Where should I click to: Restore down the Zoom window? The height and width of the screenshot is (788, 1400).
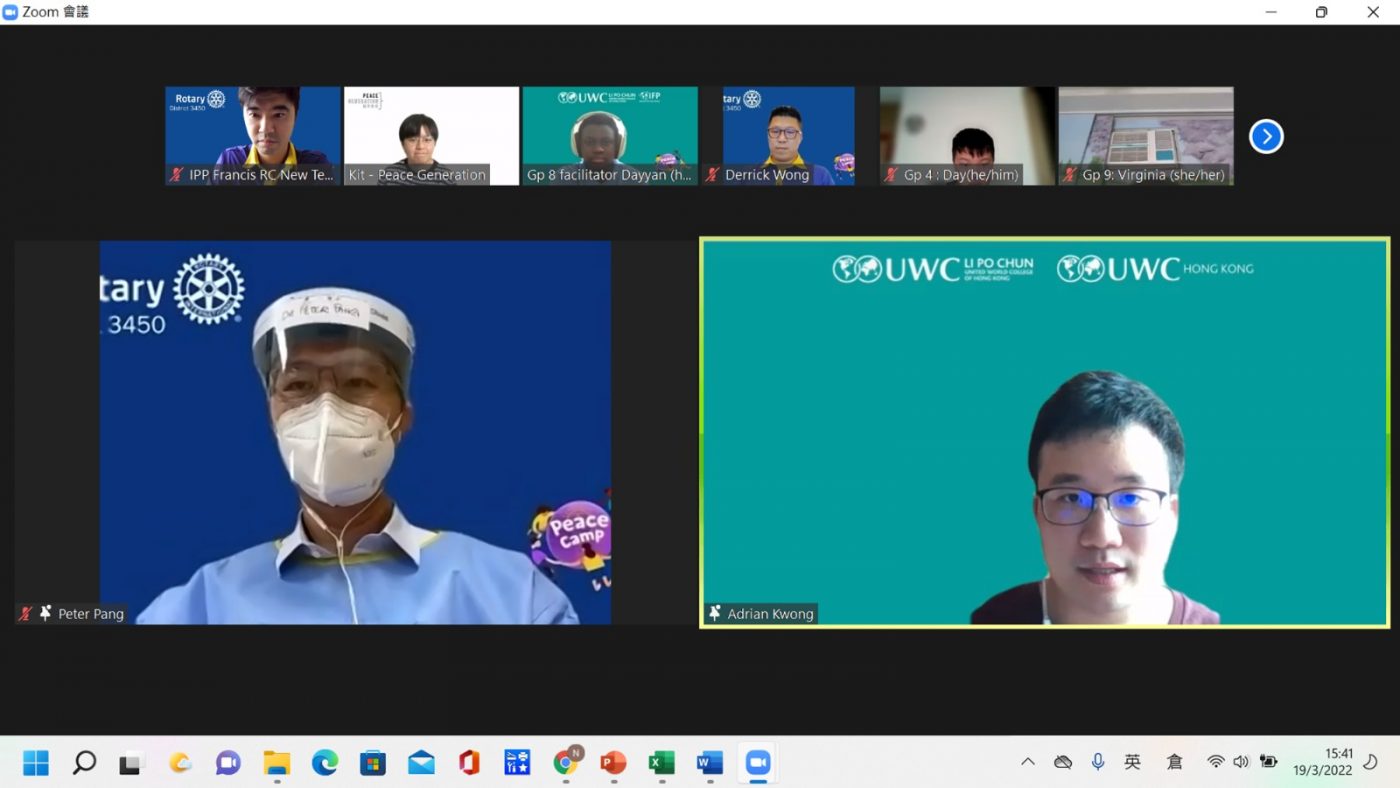(1322, 12)
